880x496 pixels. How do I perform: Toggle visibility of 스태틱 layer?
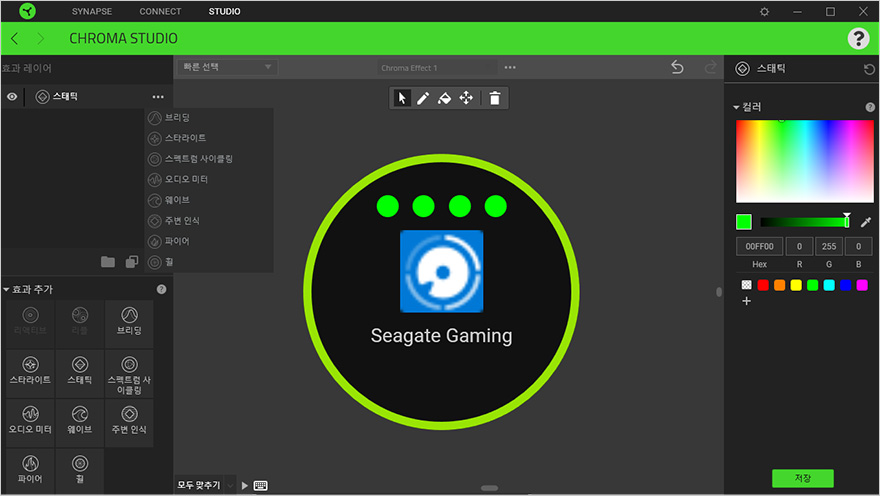[x=12, y=97]
